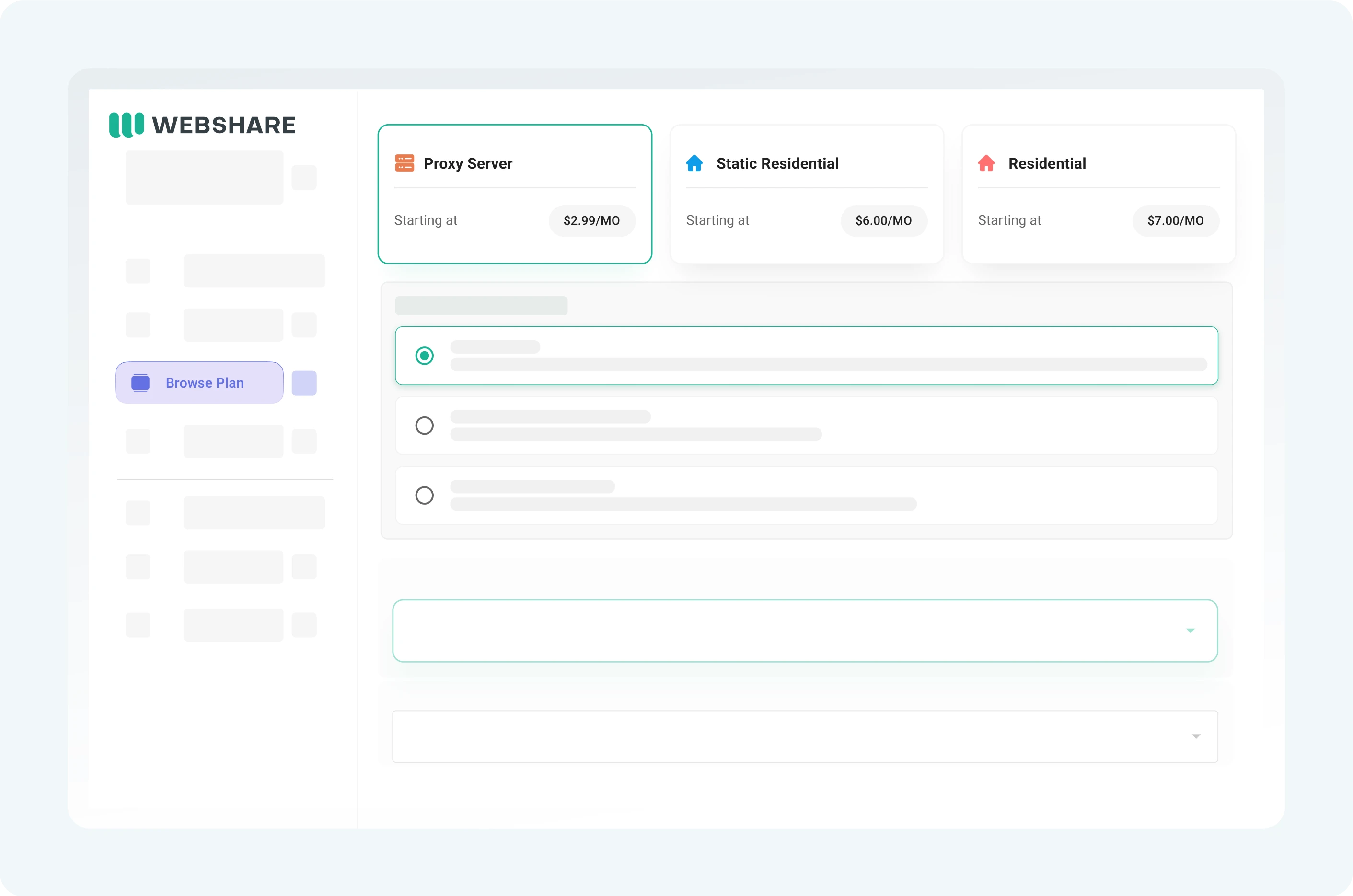Click the $6.00/MO price badge

[883, 220]
